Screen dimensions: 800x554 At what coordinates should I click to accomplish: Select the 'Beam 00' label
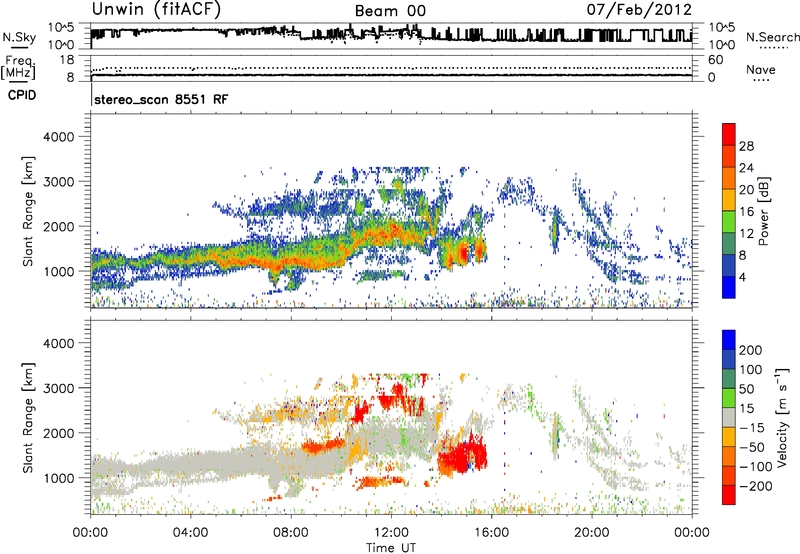[x=390, y=11]
